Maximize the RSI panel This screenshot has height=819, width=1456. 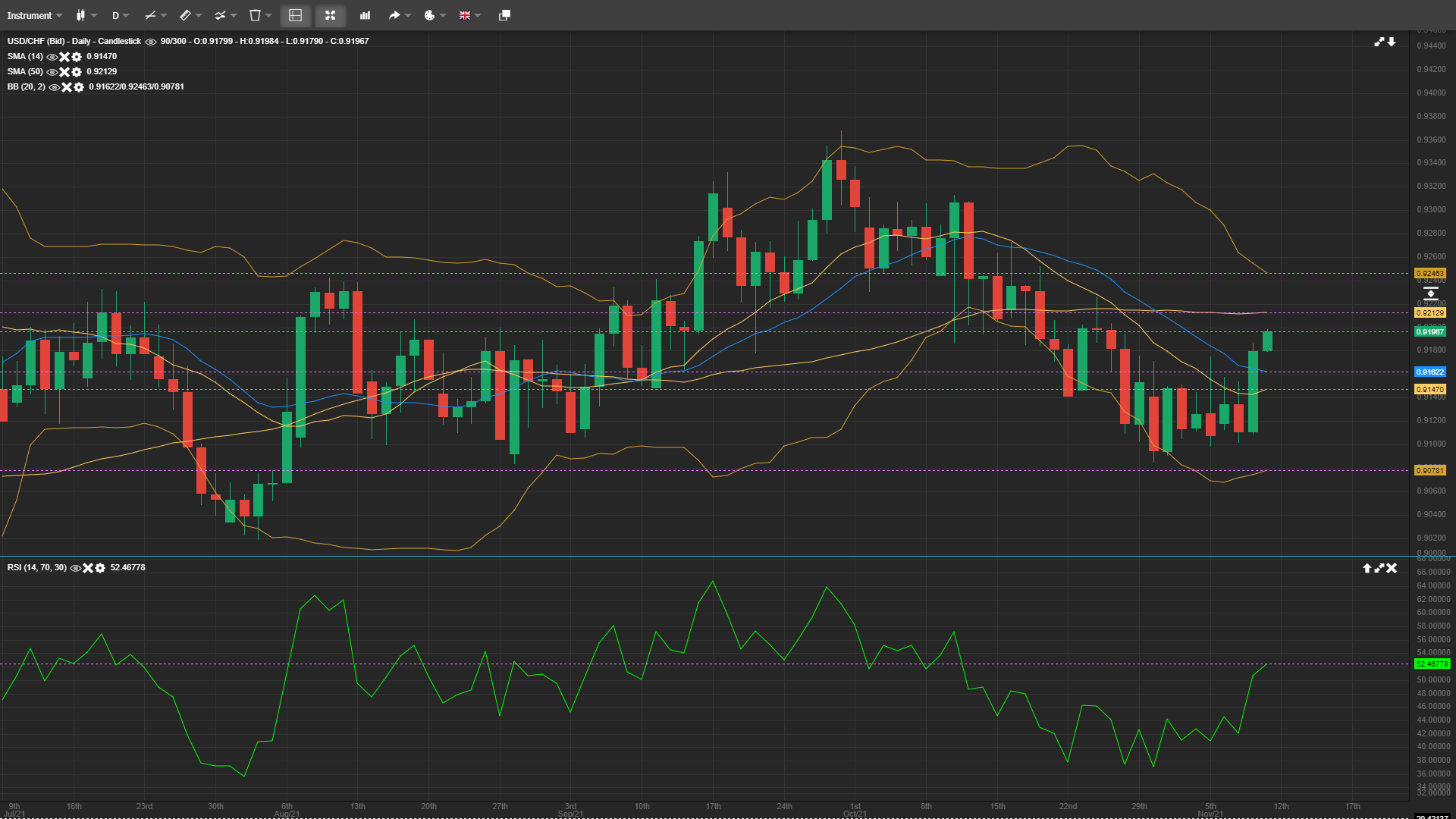(x=1379, y=568)
